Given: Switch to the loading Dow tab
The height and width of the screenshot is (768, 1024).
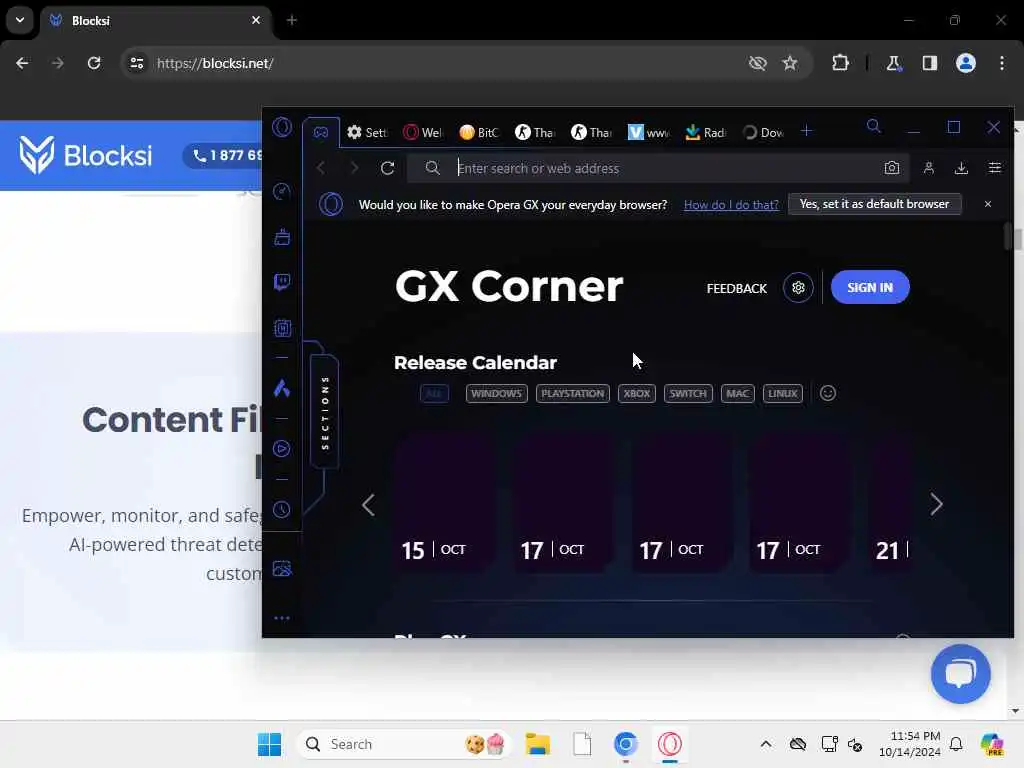Looking at the screenshot, I should 763,132.
